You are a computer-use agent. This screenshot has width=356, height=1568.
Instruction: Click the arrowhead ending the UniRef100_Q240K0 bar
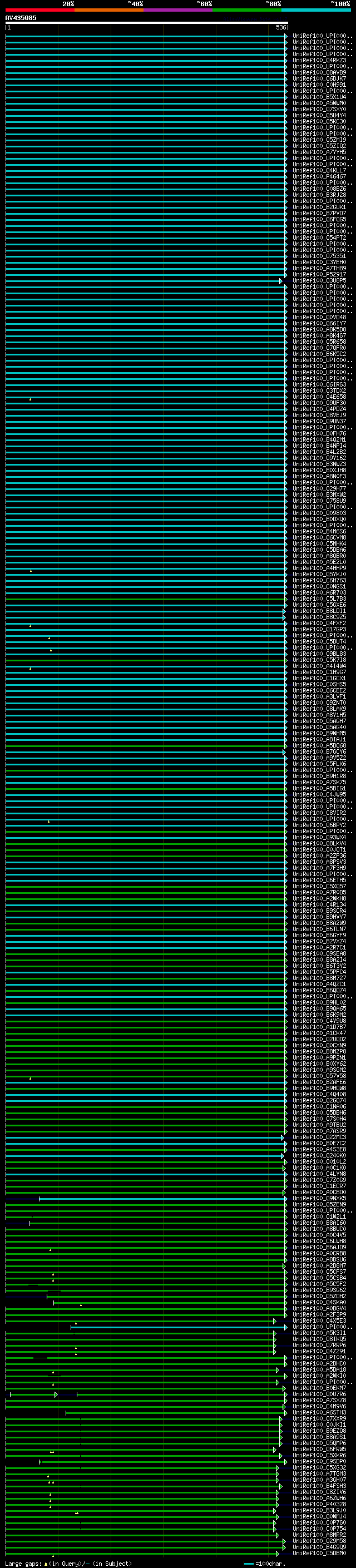[283, 1155]
